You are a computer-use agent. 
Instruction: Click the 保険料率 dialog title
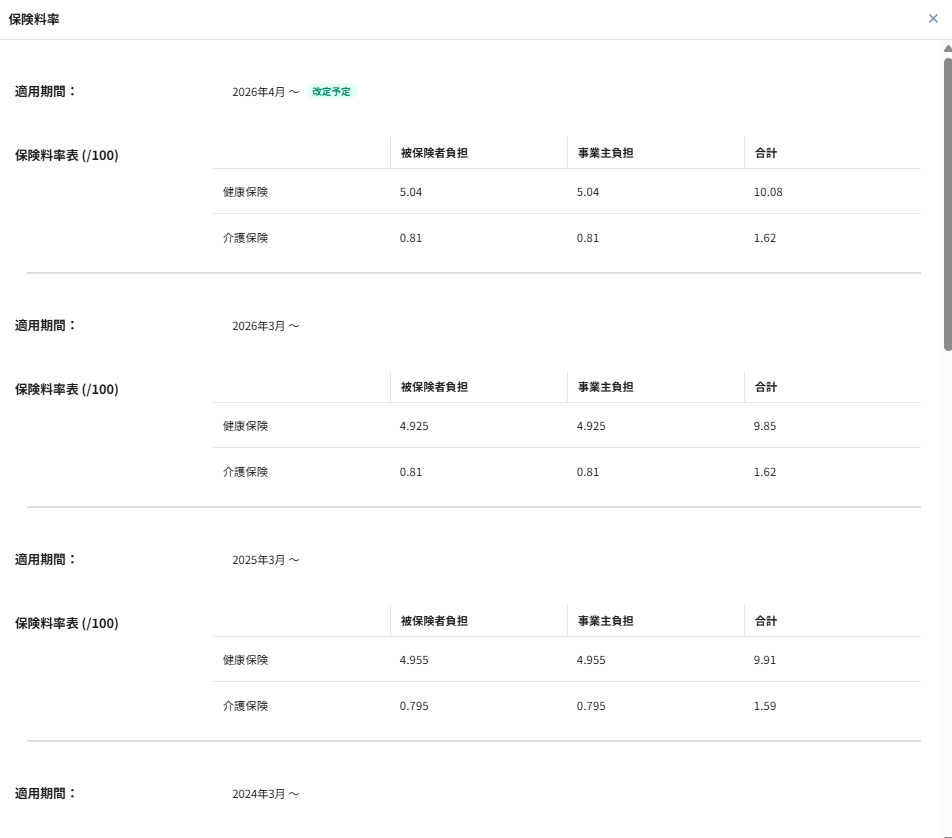click(34, 19)
